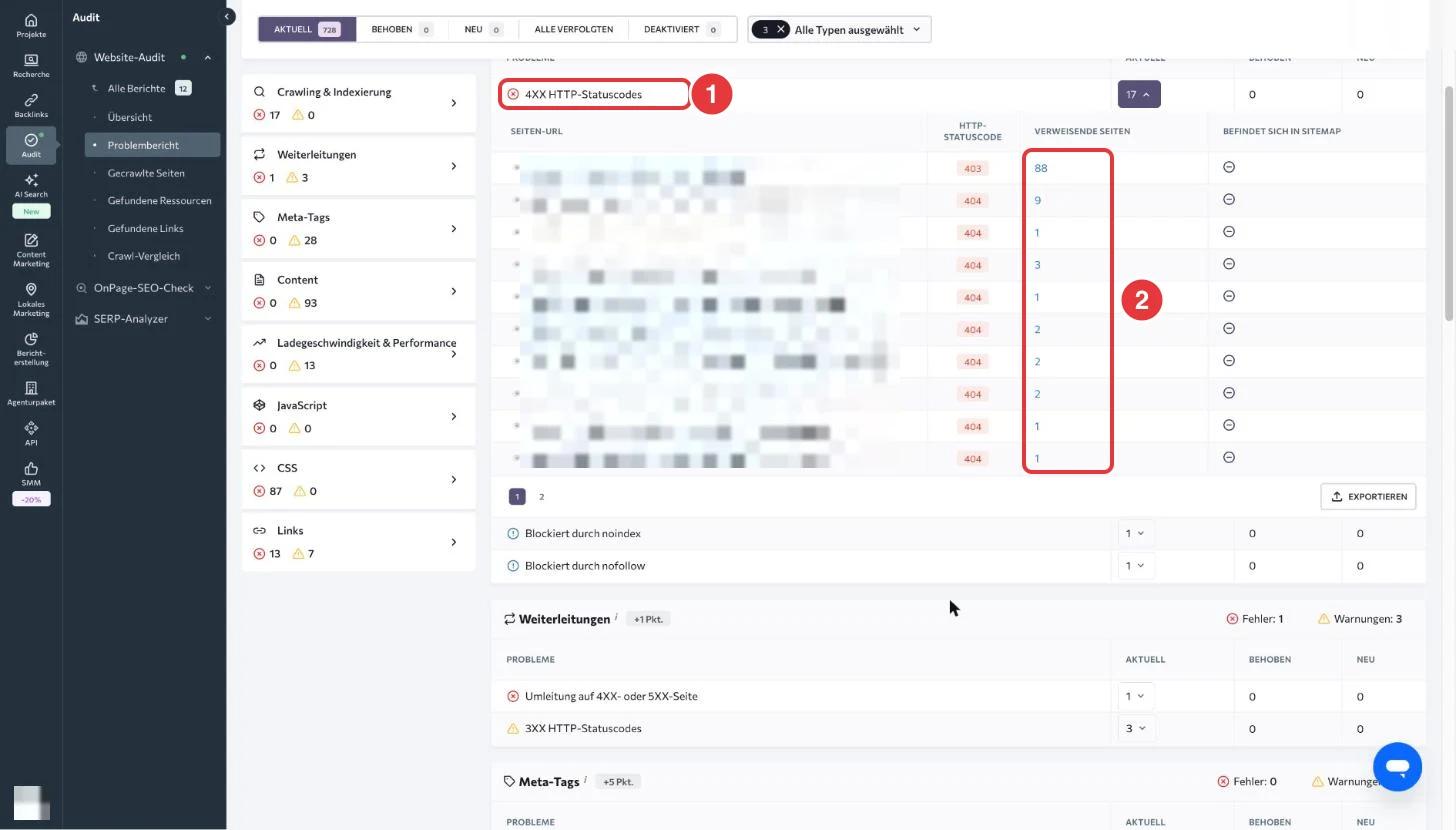
Task: Open Content Marketing sidebar icon
Action: 31,250
